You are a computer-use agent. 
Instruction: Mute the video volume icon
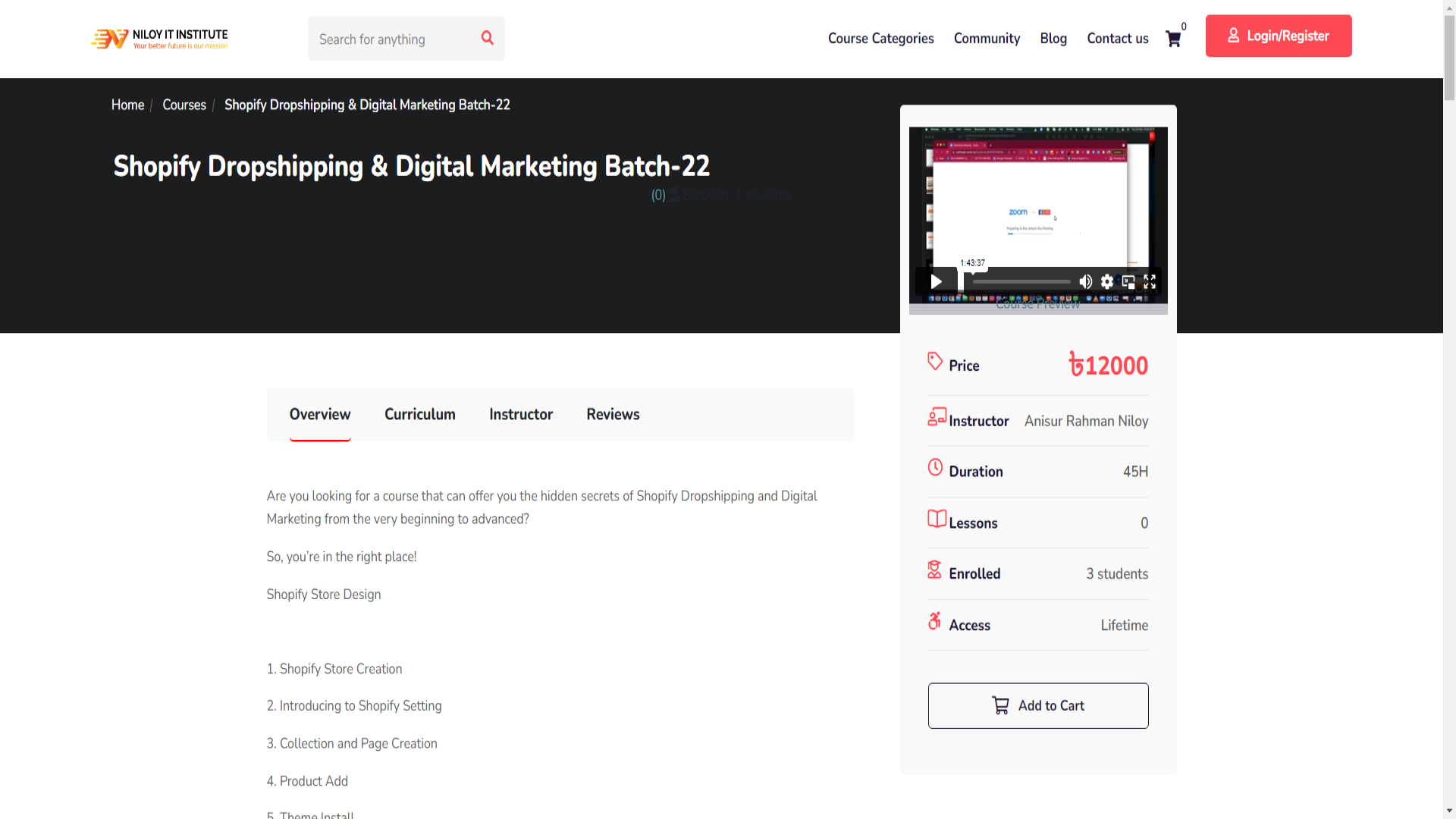pyautogui.click(x=1086, y=282)
